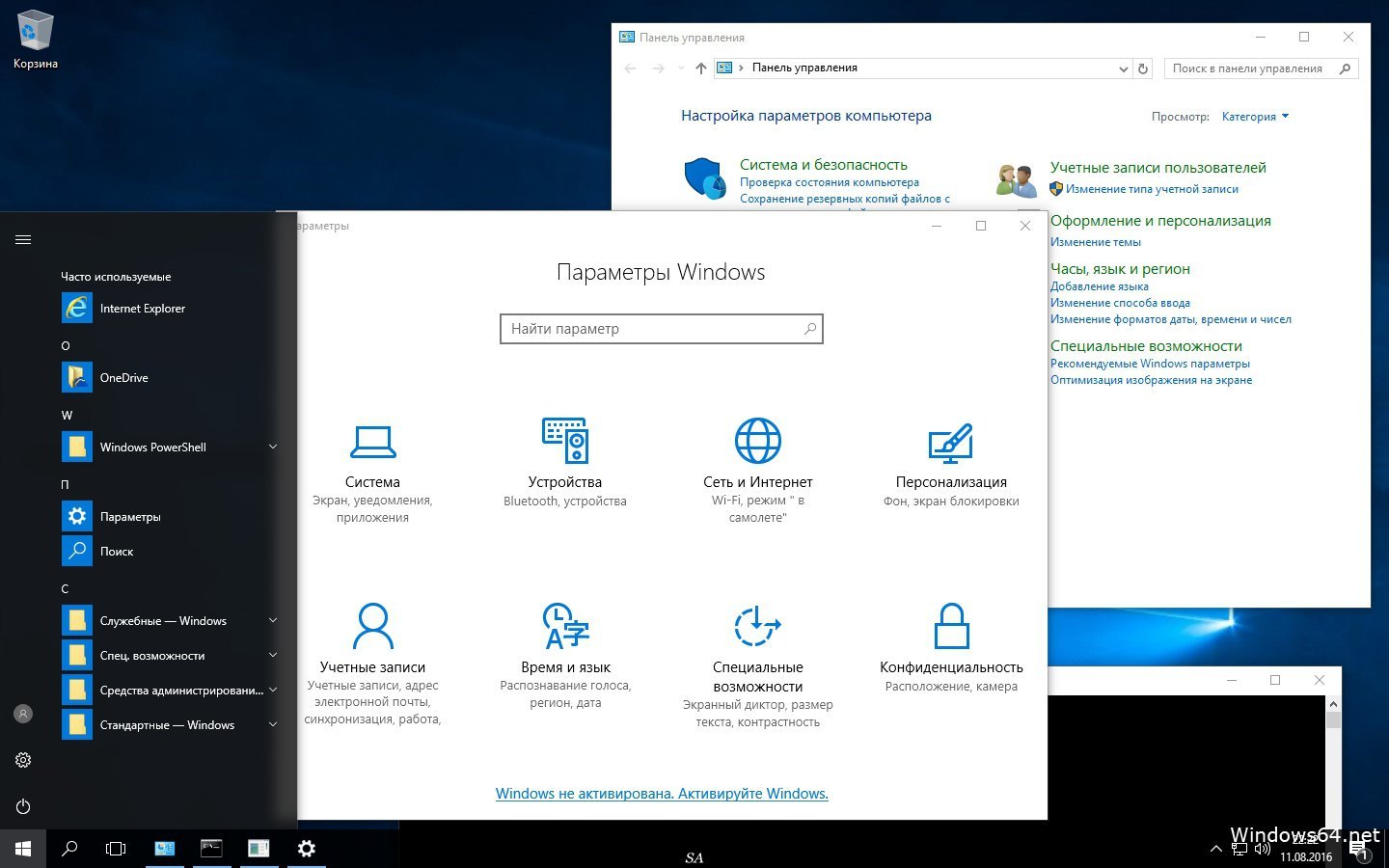This screenshot has height=868, width=1389.
Task: Expand the Спец. возможности folder
Action: [x=273, y=655]
